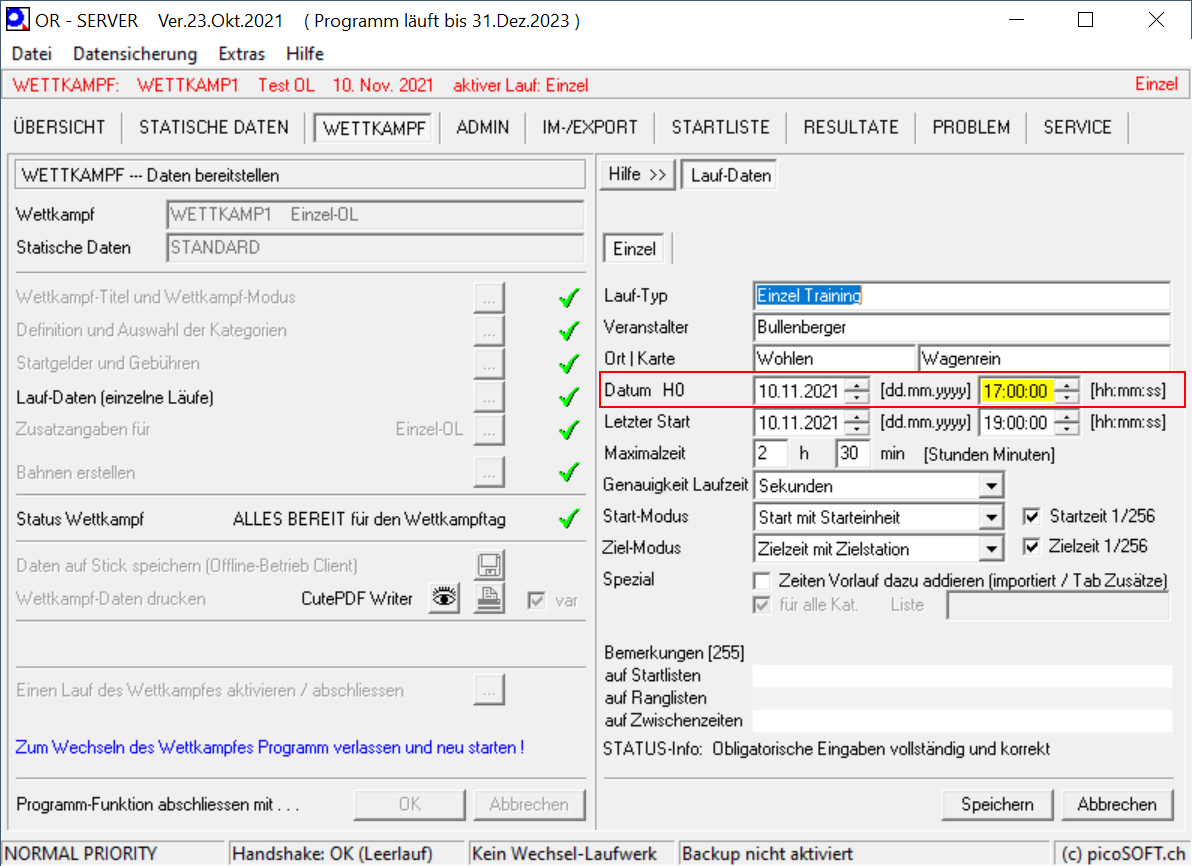Open the Ziel-Modus dropdown list

(x=990, y=549)
